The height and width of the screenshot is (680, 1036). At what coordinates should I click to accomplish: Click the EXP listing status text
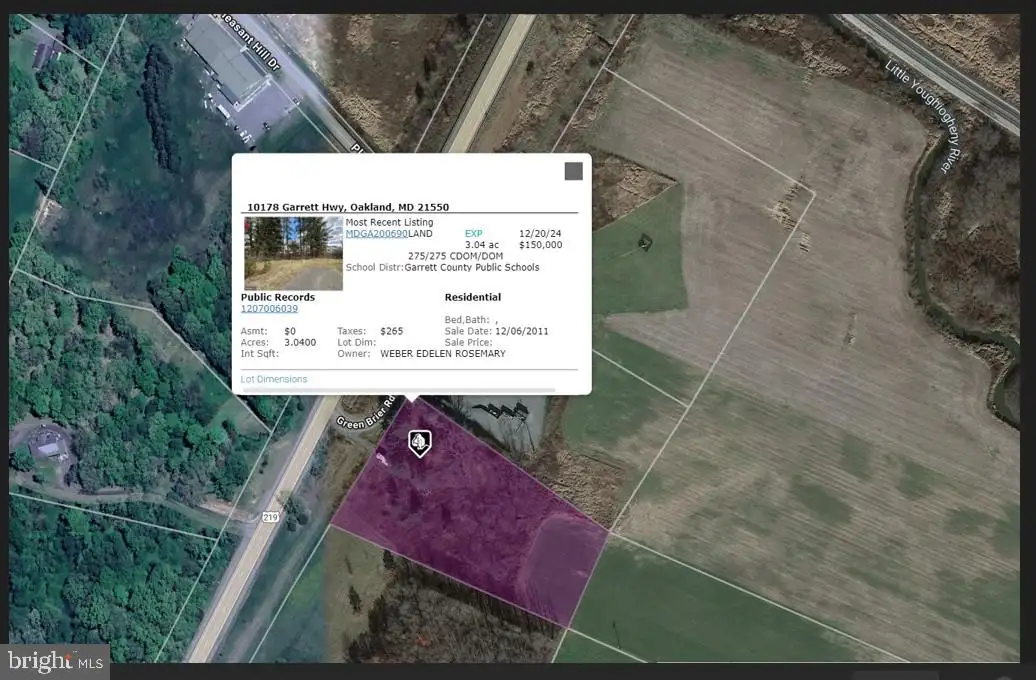[x=474, y=233]
